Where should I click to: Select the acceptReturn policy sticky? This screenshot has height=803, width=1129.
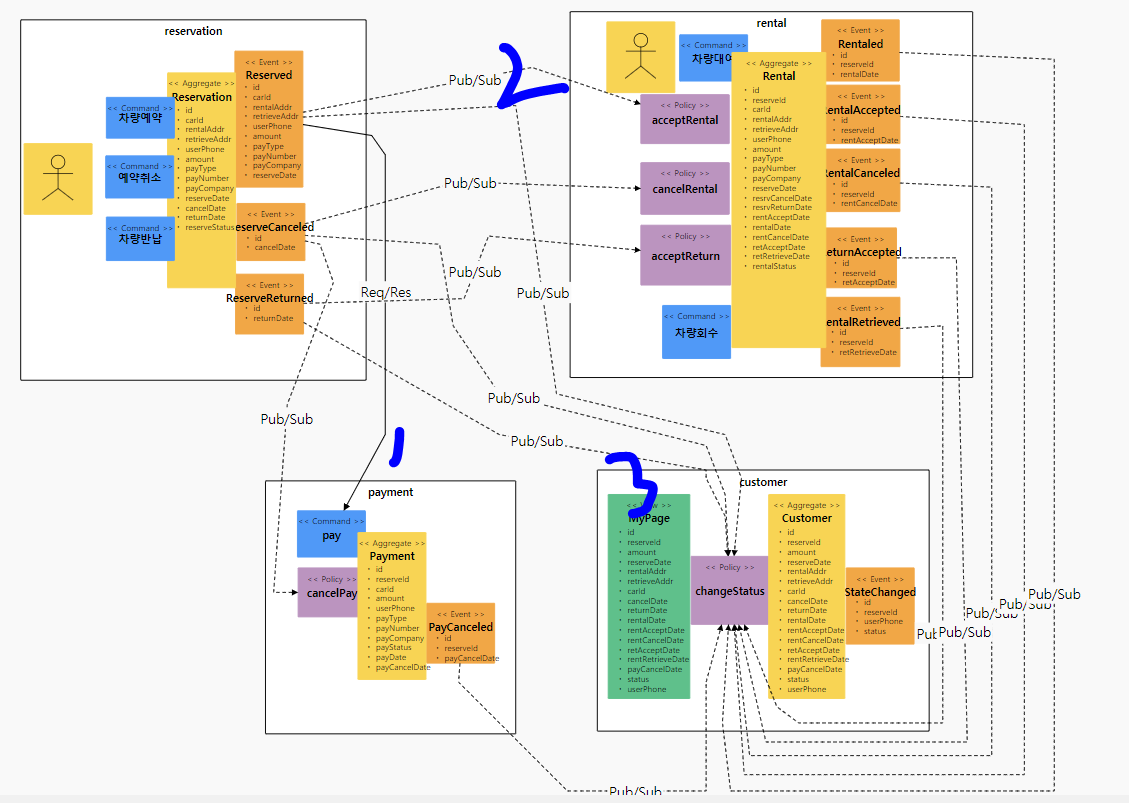pos(685,255)
